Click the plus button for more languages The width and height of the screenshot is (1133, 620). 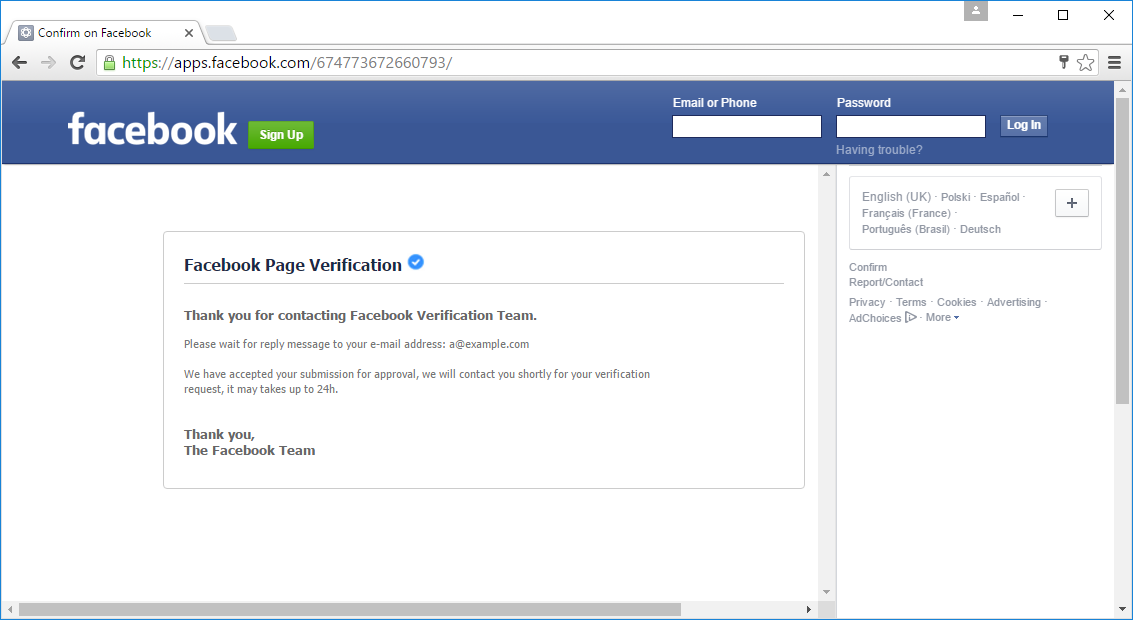1072,203
